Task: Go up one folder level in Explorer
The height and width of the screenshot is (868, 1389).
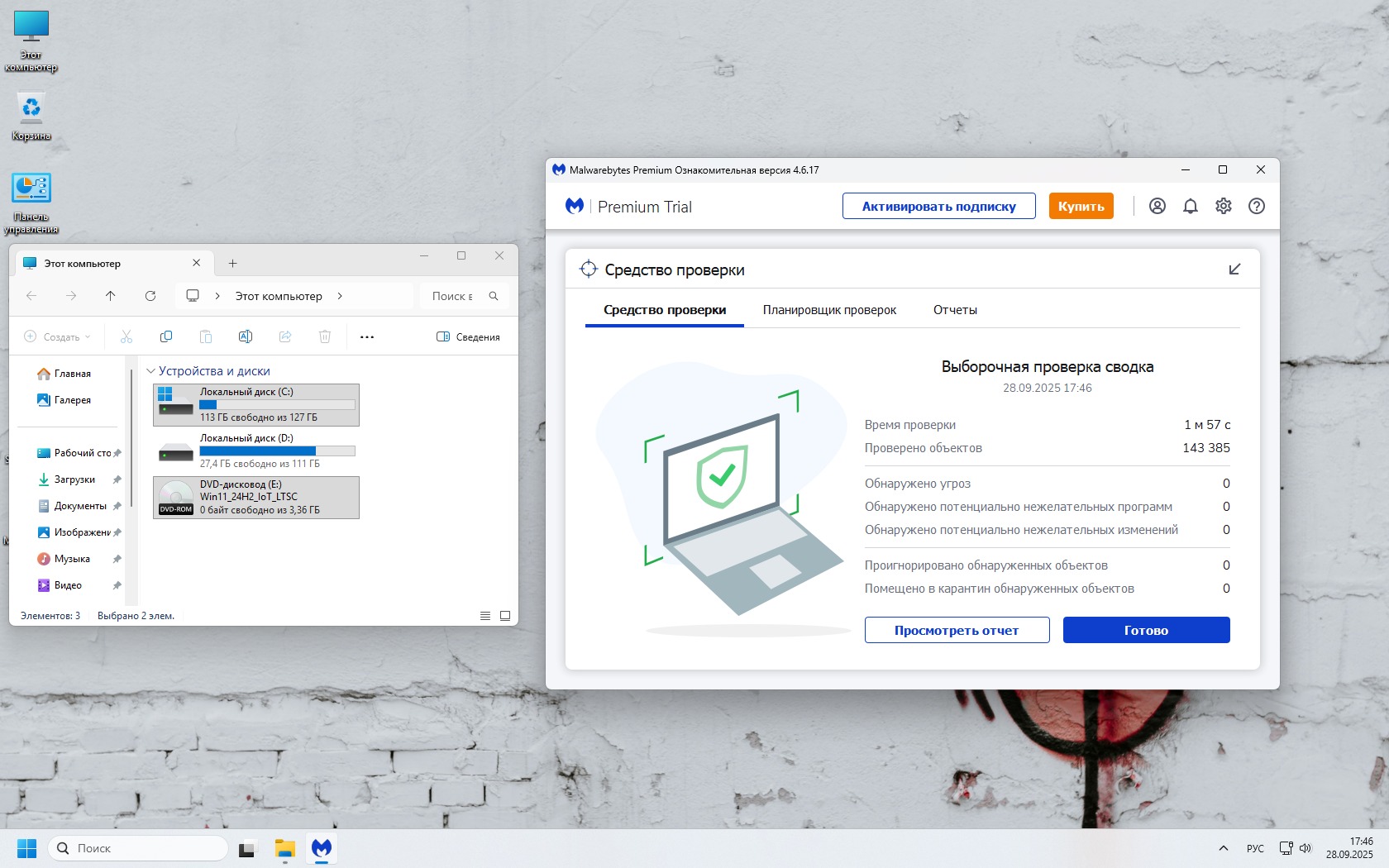Action: point(111,296)
